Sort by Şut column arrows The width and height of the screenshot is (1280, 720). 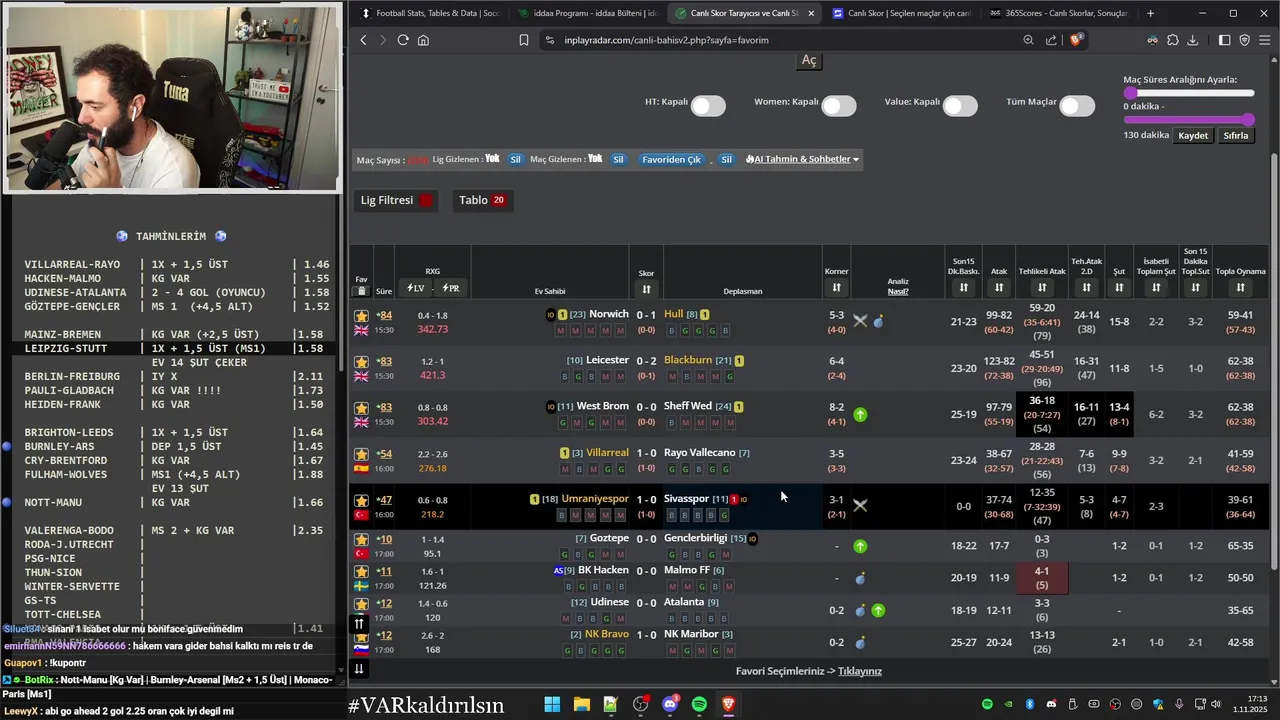tap(1119, 288)
